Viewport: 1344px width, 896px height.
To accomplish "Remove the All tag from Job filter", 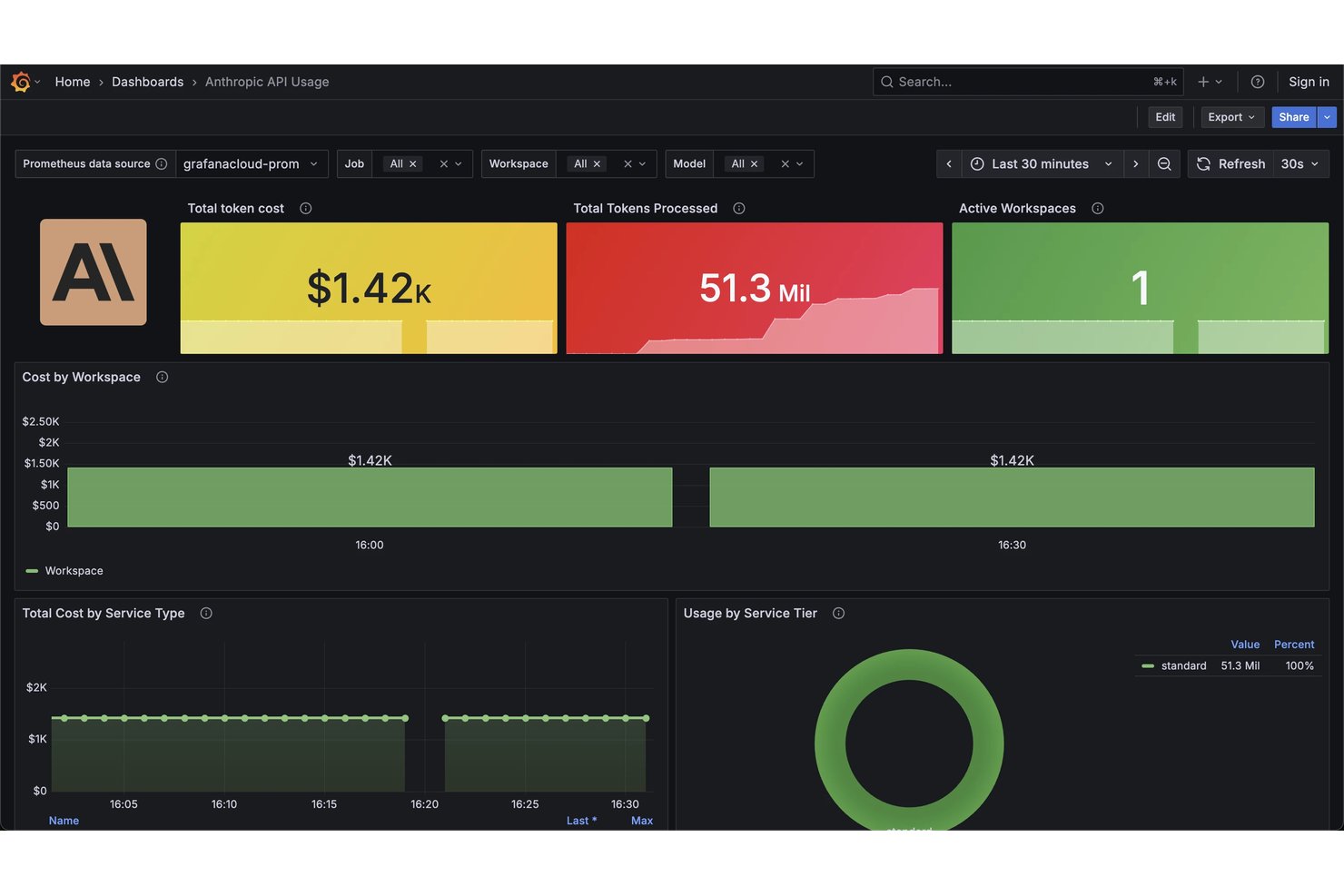I will [413, 164].
